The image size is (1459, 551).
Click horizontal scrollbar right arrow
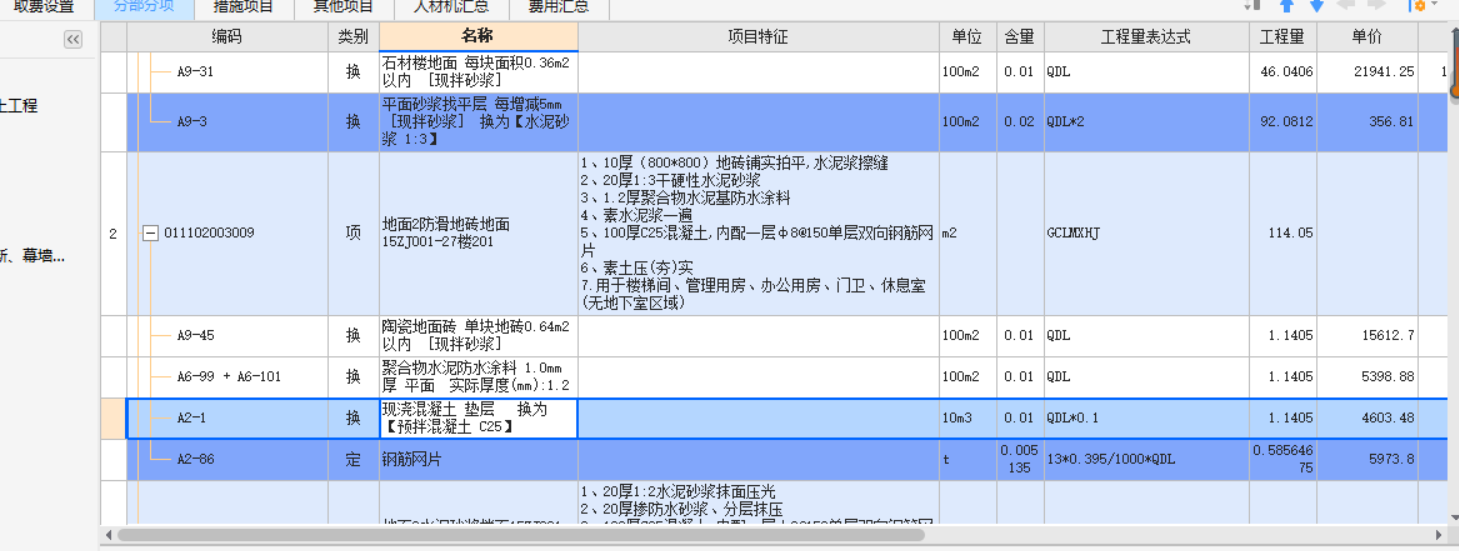pos(1440,535)
